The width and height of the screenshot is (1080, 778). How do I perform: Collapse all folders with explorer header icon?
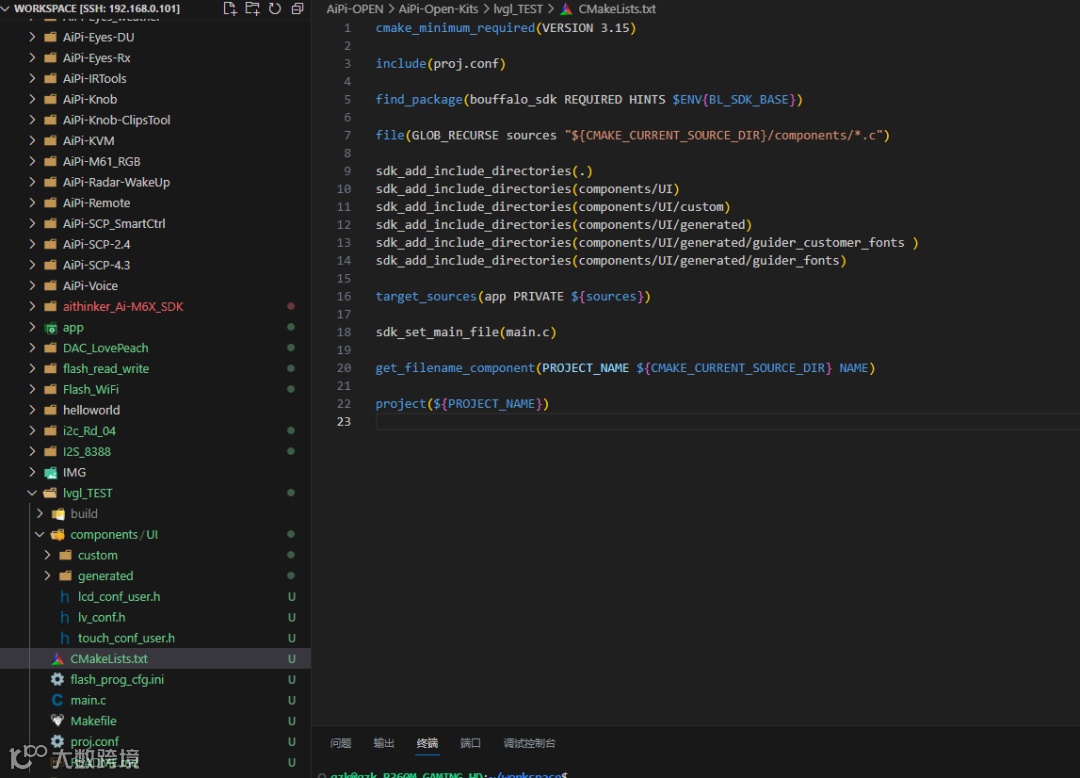pyautogui.click(x=298, y=8)
